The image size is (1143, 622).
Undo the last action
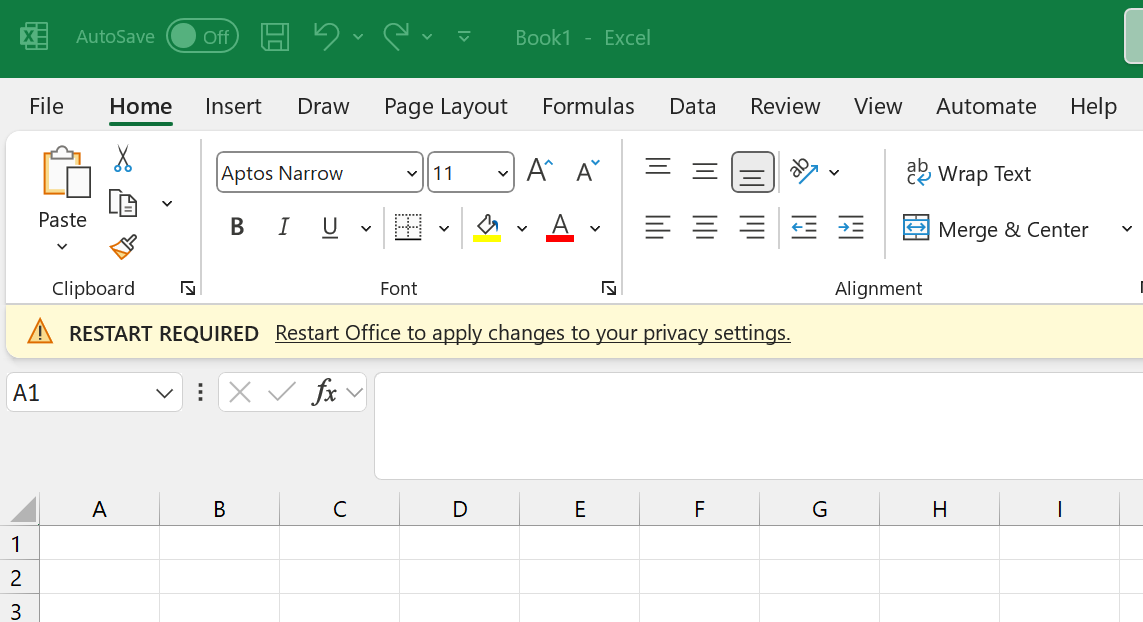click(327, 36)
